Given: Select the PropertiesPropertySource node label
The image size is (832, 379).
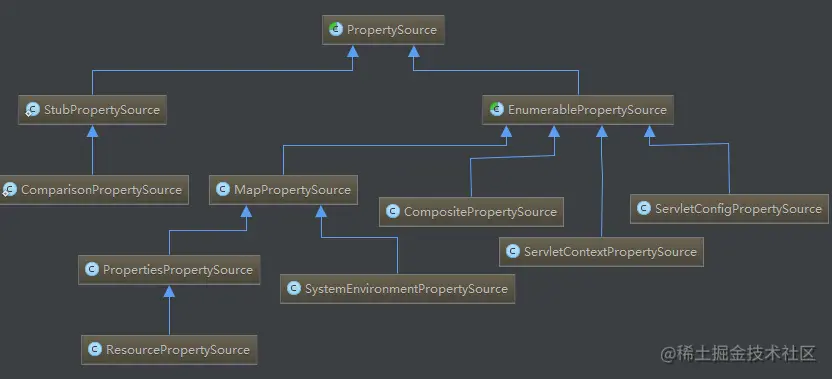Looking at the screenshot, I should pos(178,270).
